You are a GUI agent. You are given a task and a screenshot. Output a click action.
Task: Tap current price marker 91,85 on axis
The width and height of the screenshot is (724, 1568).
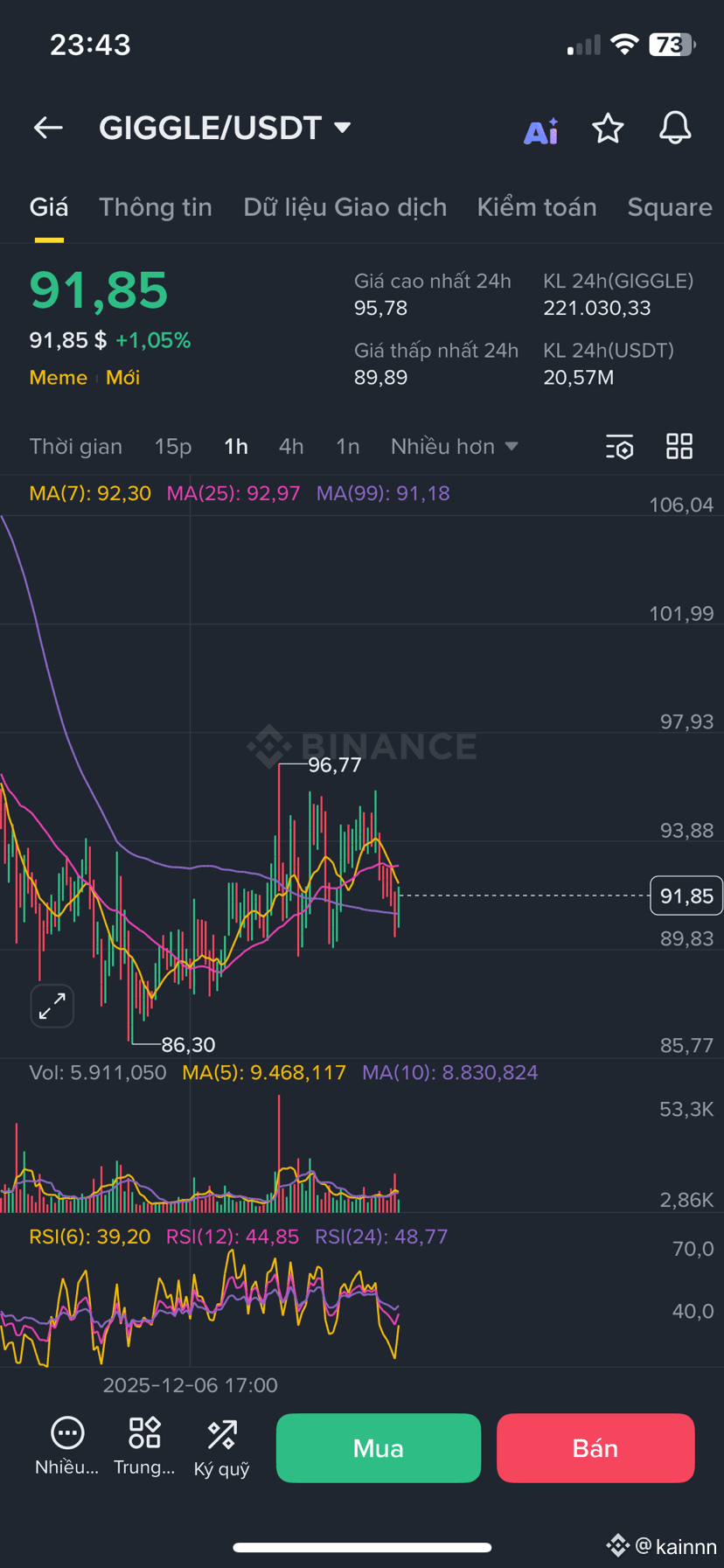coord(686,896)
